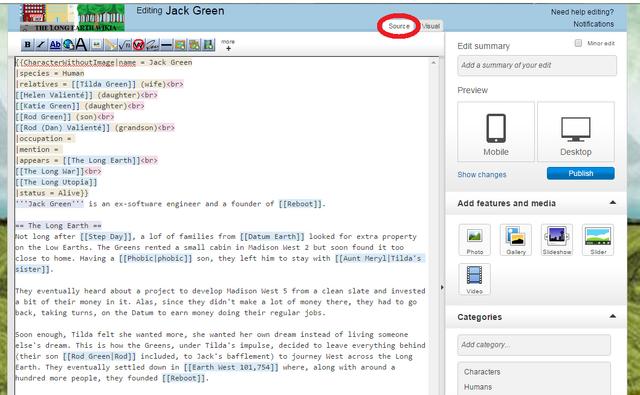Insert media file link trumpet icon
The height and width of the screenshot is (395, 640).
point(111,44)
